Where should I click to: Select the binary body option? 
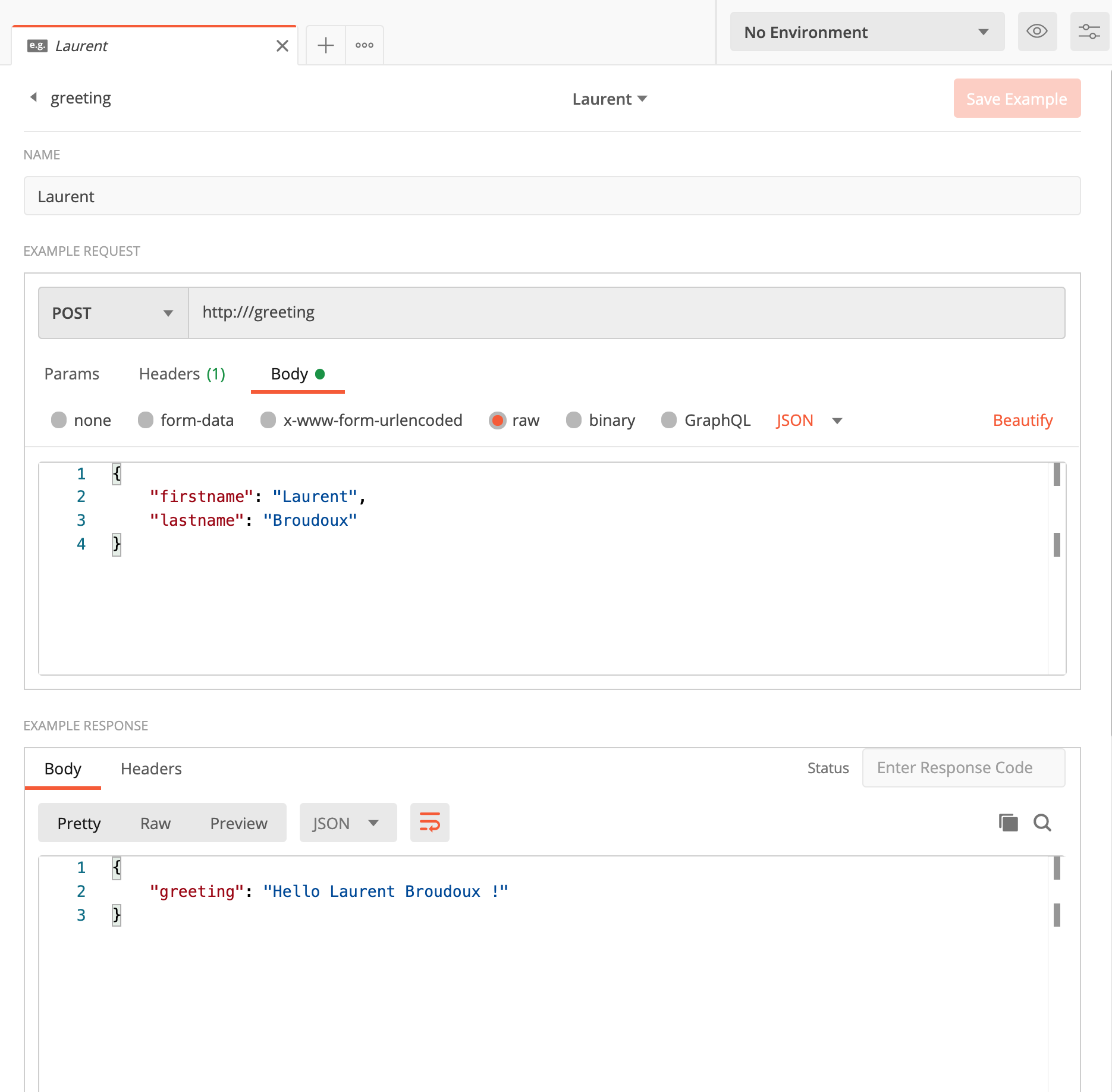click(x=574, y=421)
